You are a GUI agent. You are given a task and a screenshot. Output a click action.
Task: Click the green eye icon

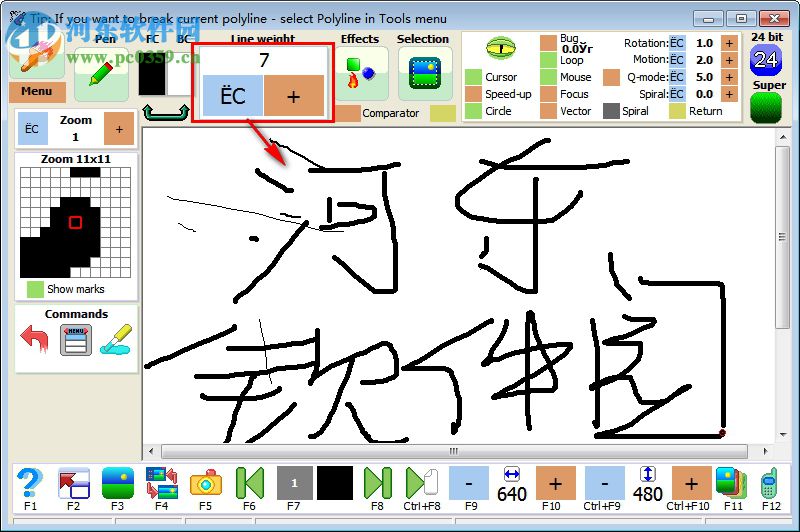(501, 48)
